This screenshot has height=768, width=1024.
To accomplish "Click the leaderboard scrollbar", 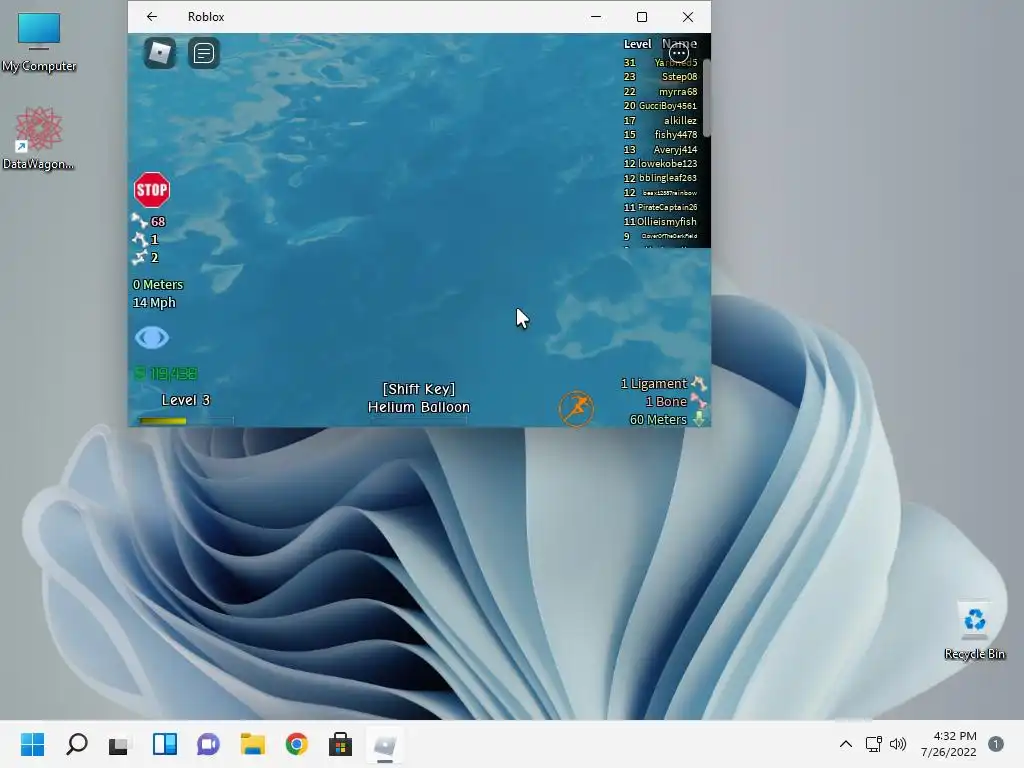I will coord(707,98).
